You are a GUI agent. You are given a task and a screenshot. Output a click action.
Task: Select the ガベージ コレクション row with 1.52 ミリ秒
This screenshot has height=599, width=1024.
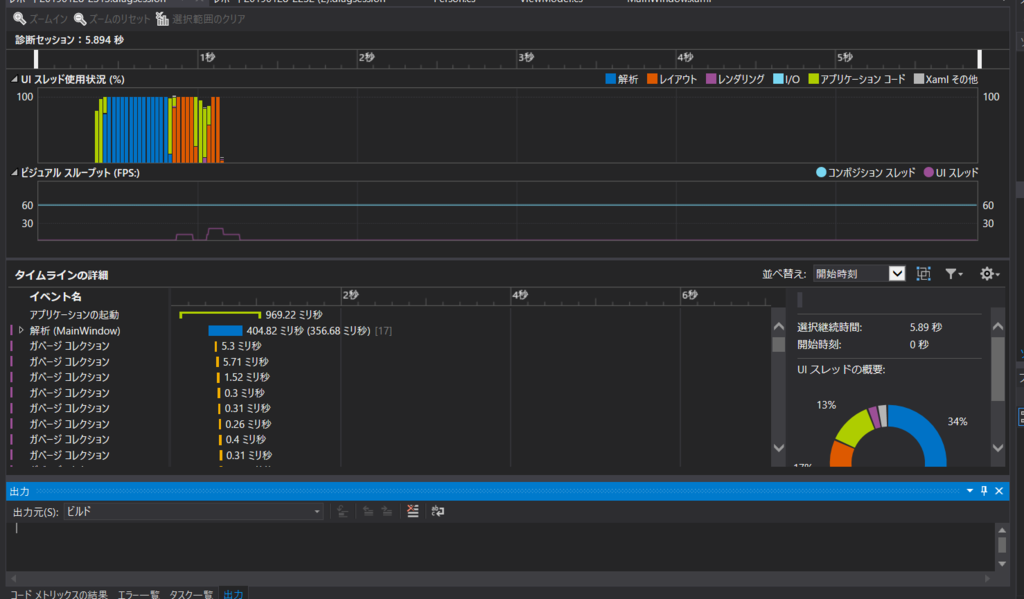389,378
